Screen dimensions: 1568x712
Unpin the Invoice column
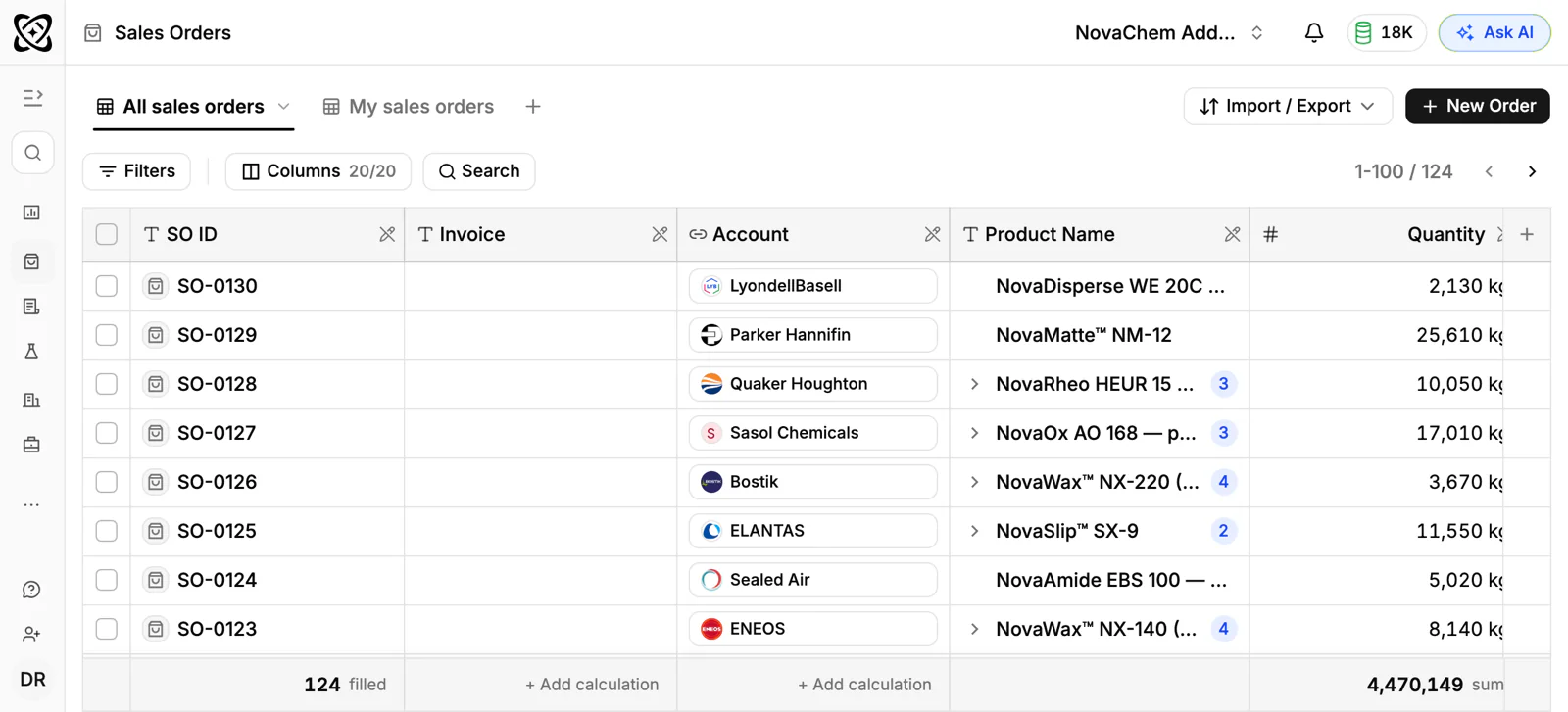click(x=660, y=234)
